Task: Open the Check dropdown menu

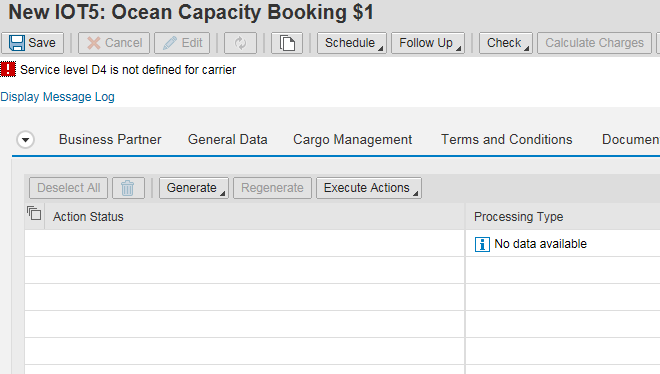Action: point(506,43)
